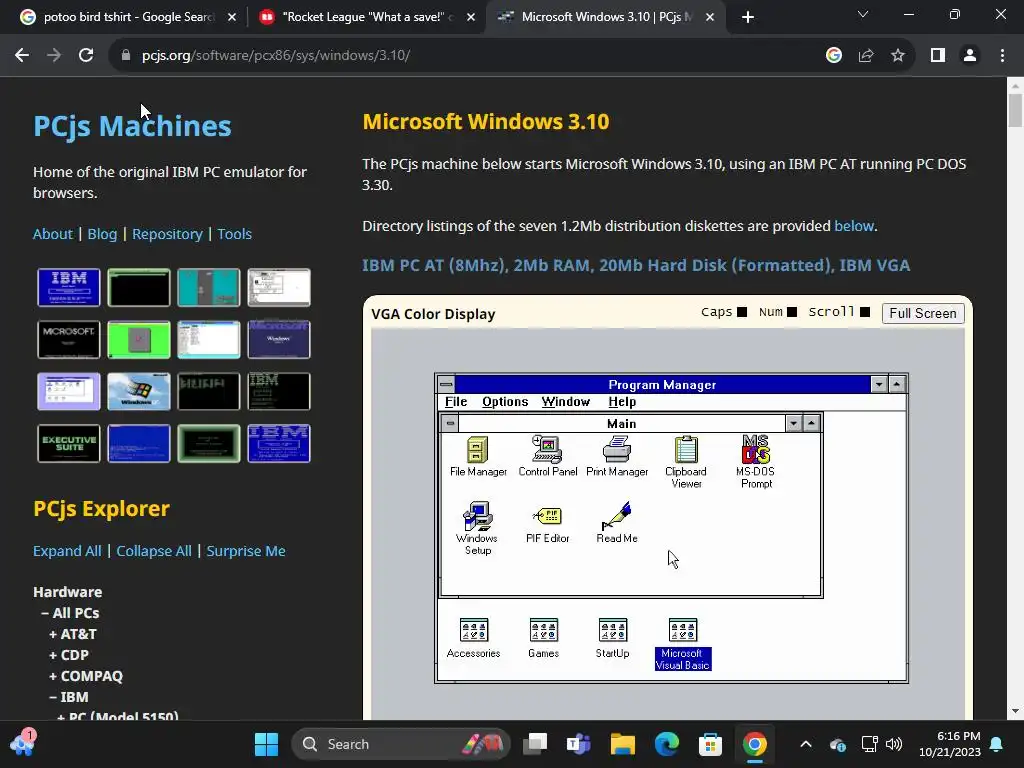Click the Windows 95 logo thumbnail

point(139,391)
